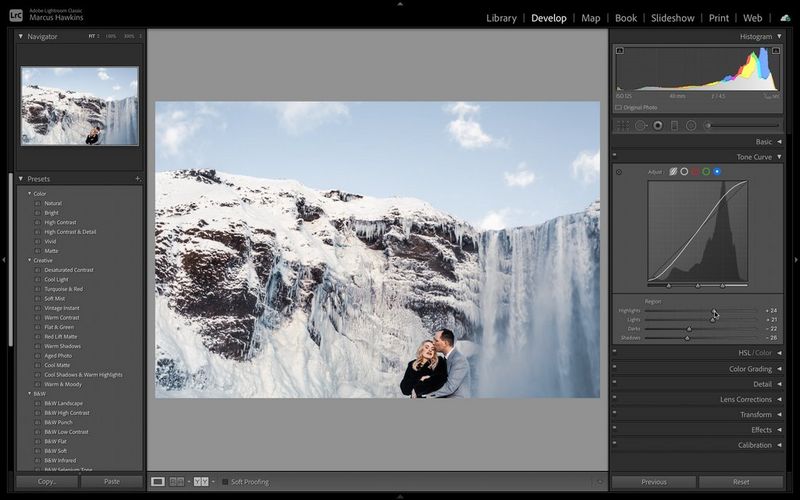Click the Highlights region slider handle
The image size is (800, 500).
tap(714, 311)
